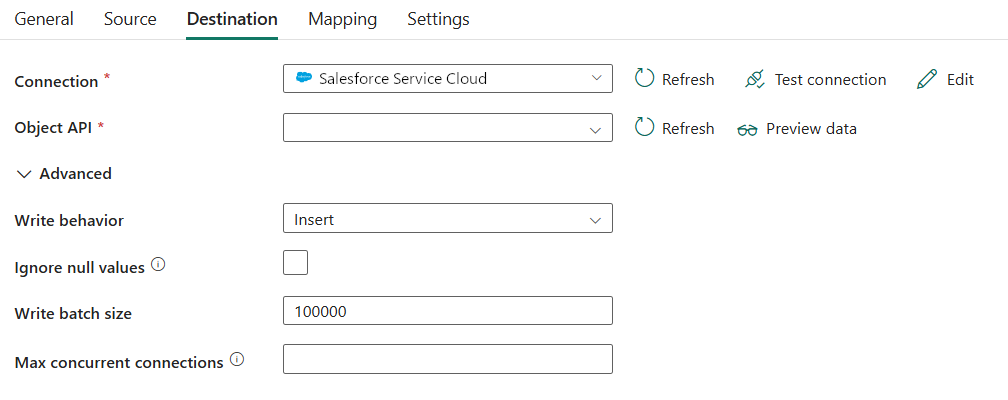Viewport: 1008px width, 400px height.
Task: Click the Test connection button label
Action: coord(830,79)
